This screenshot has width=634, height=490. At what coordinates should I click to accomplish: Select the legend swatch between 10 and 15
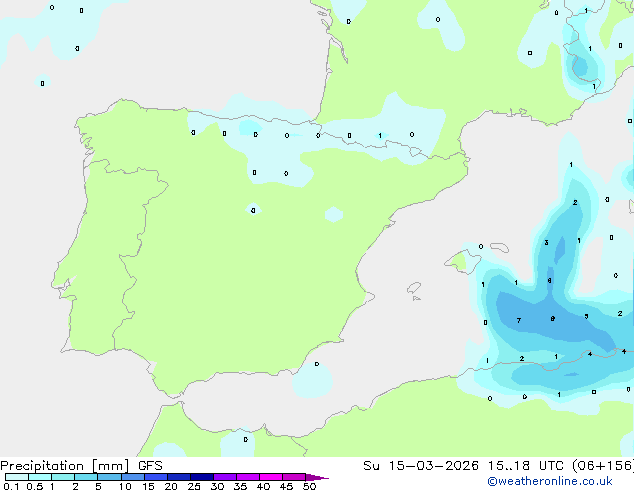(x=132, y=477)
